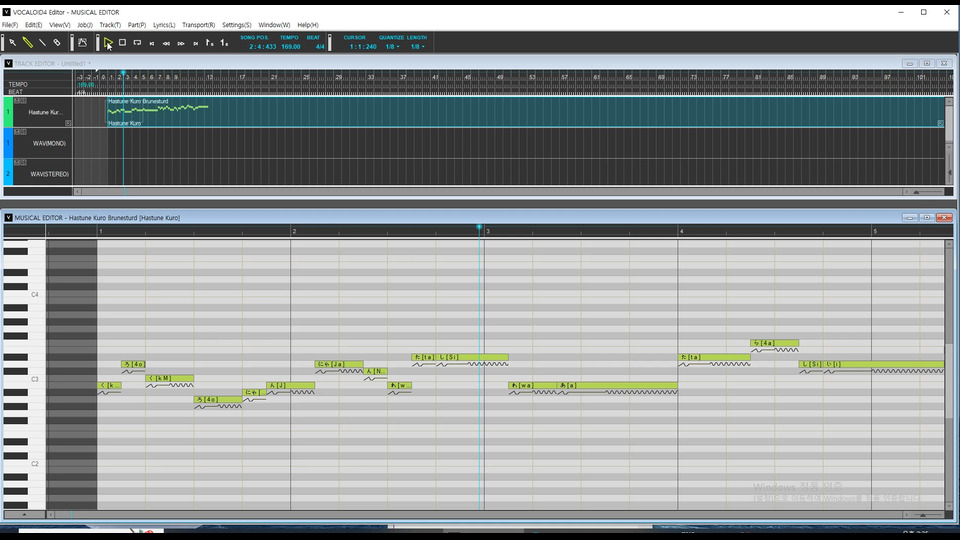Click the C4 piano key

24,295
